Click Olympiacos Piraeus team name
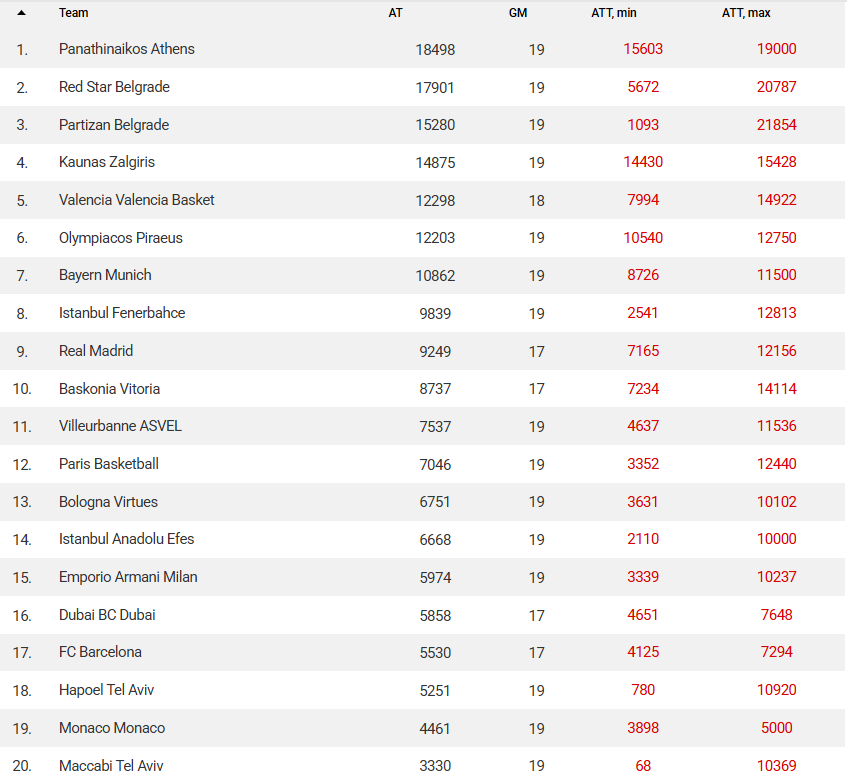847x776 pixels. click(x=121, y=238)
